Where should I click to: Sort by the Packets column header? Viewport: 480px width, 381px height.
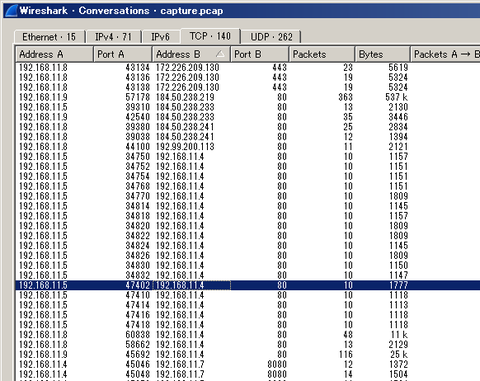click(x=322, y=54)
